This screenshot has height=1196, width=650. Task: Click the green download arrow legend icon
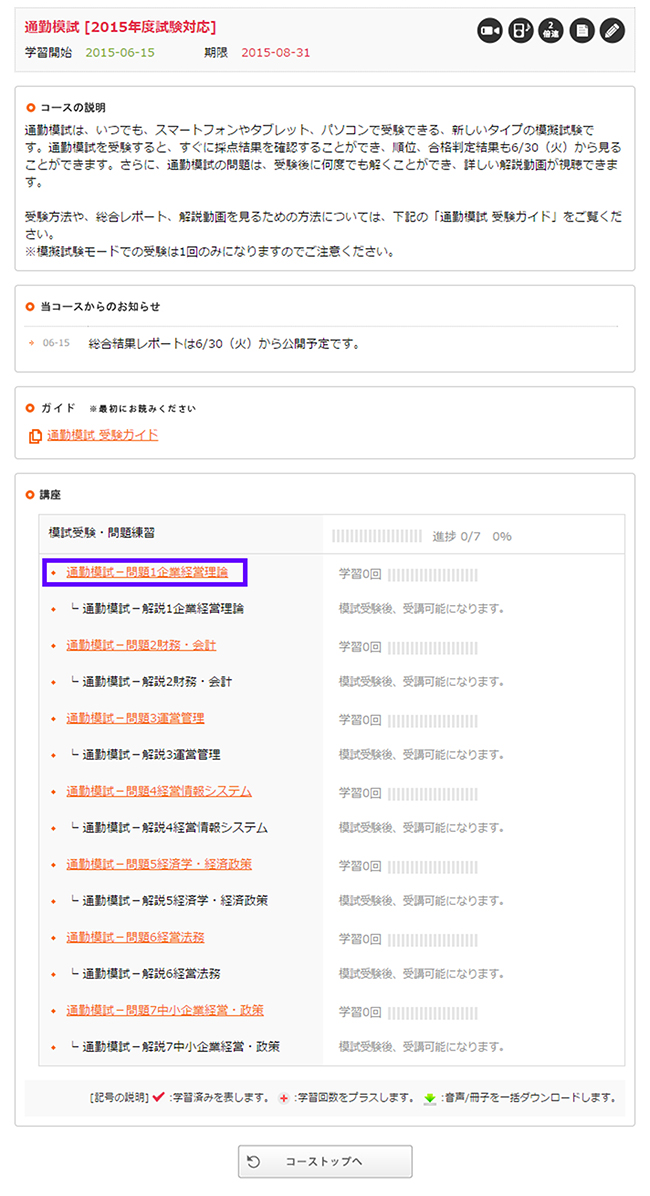(429, 1098)
